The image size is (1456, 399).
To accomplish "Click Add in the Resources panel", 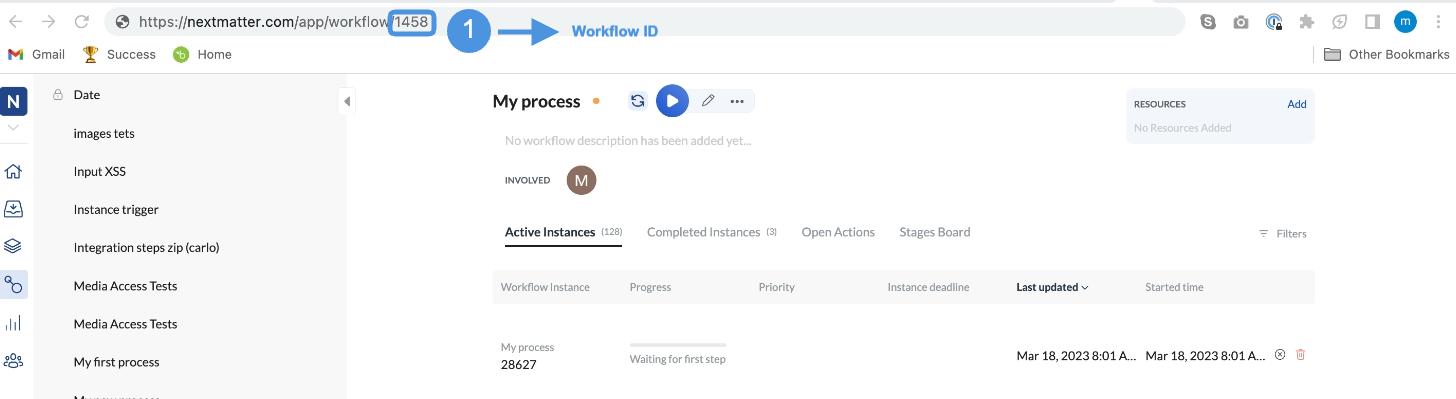I will click(1296, 104).
